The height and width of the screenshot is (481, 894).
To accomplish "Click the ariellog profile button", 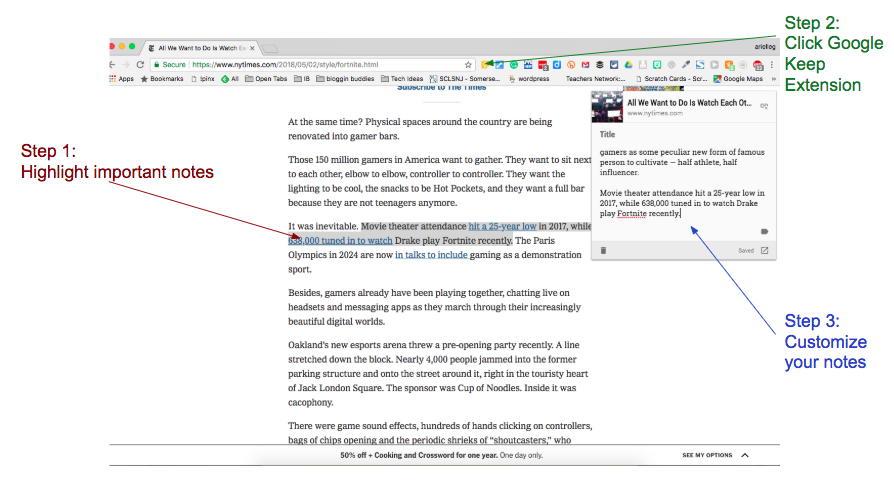I will [x=765, y=47].
